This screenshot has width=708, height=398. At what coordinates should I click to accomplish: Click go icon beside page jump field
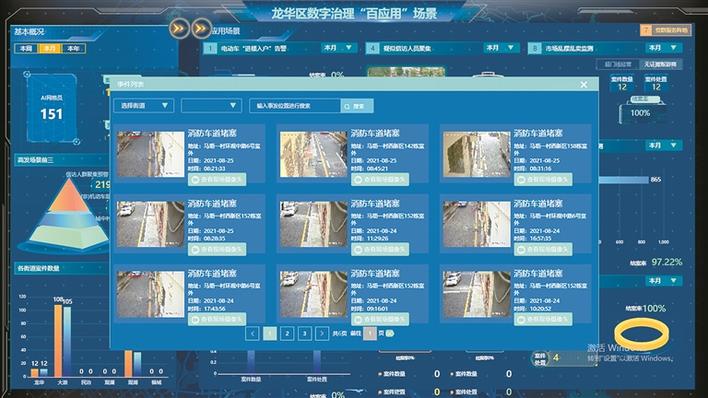[390, 333]
